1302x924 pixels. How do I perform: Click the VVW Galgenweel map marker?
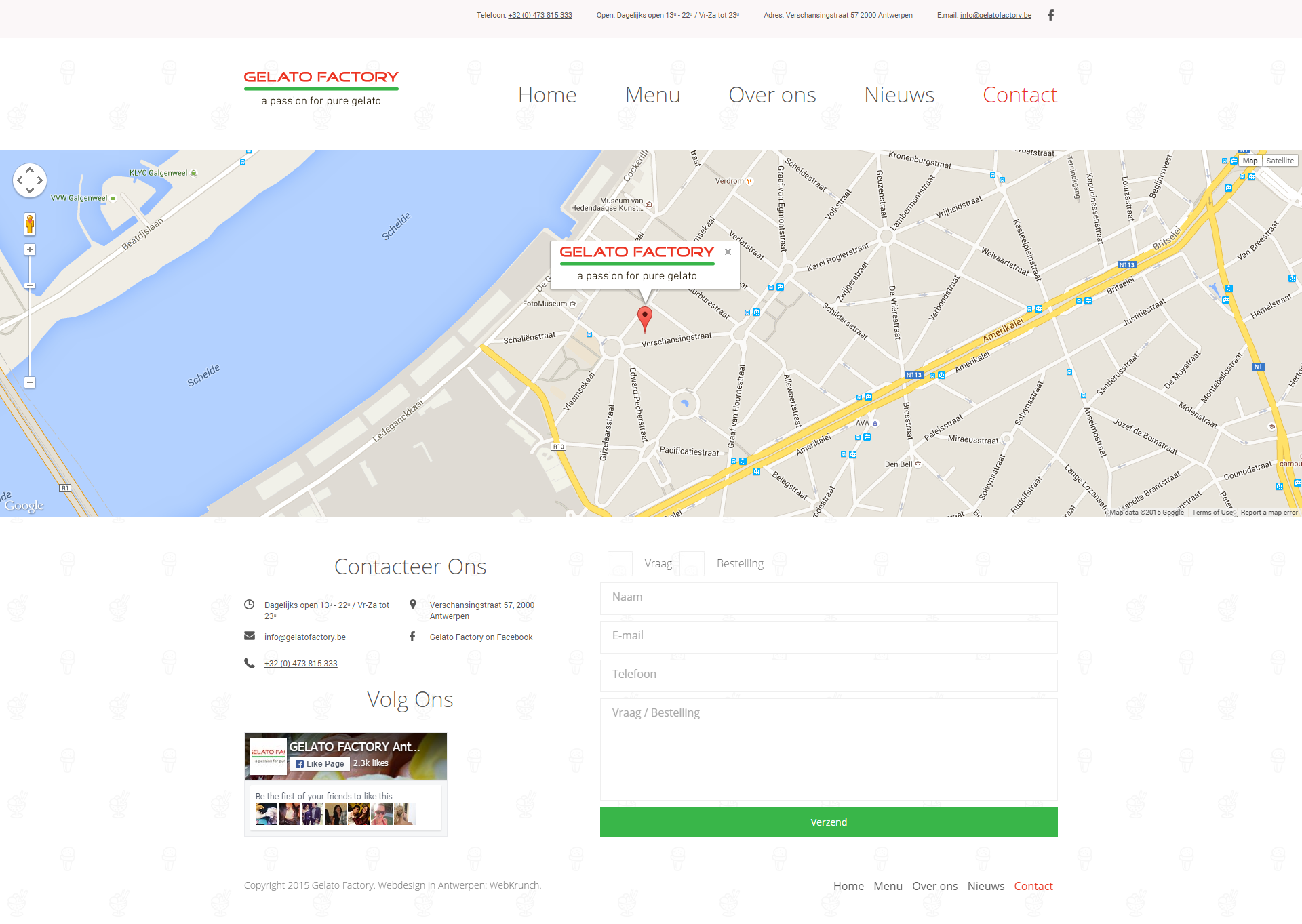coord(113,198)
